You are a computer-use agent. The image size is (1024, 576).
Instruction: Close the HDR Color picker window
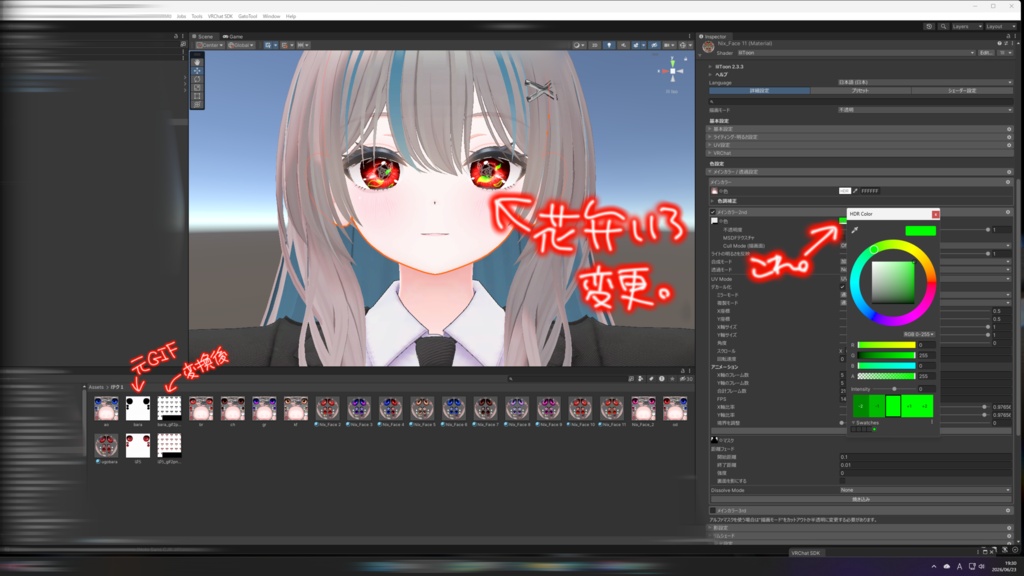tap(935, 214)
